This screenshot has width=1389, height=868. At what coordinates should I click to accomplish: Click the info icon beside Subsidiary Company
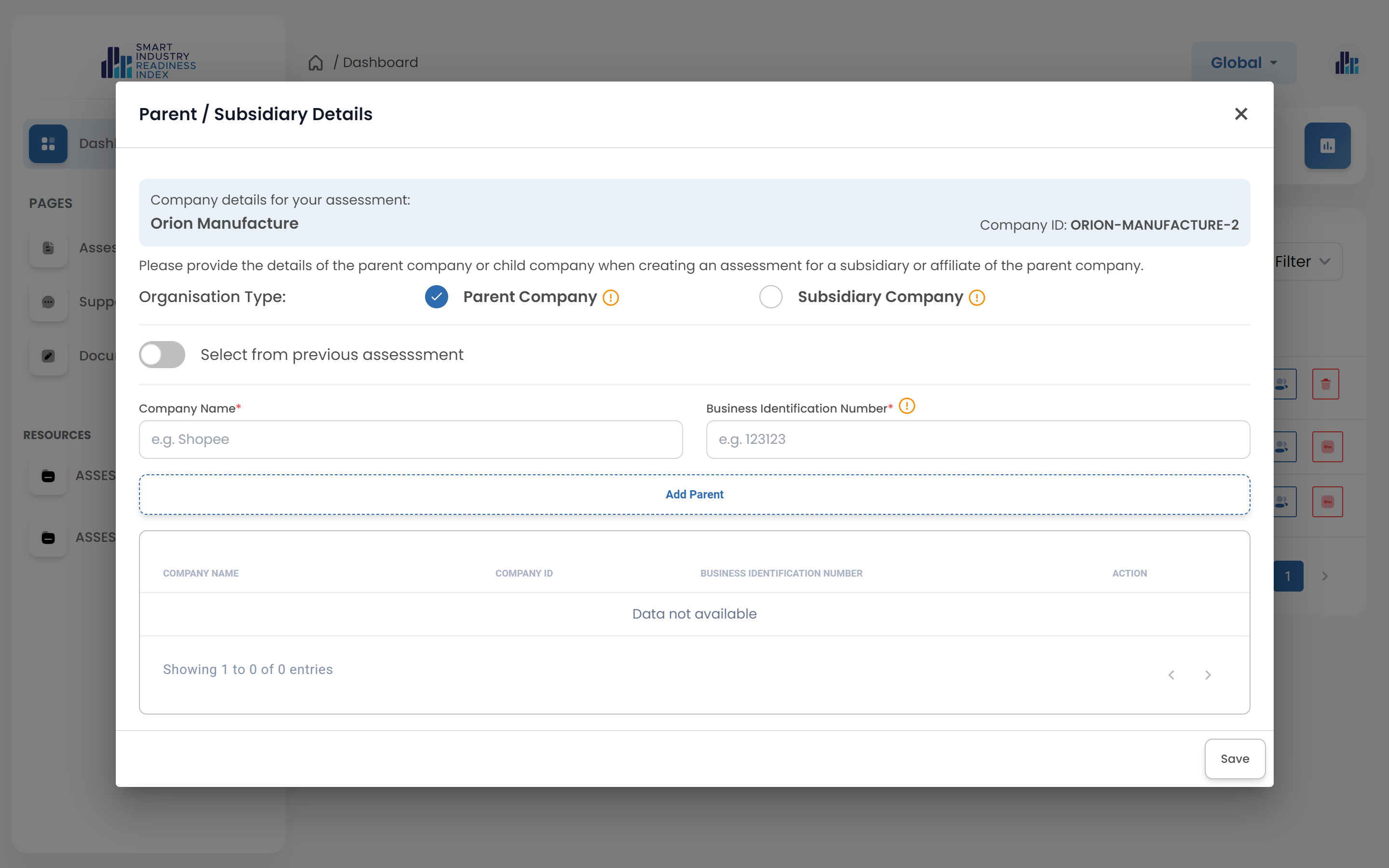point(976,298)
